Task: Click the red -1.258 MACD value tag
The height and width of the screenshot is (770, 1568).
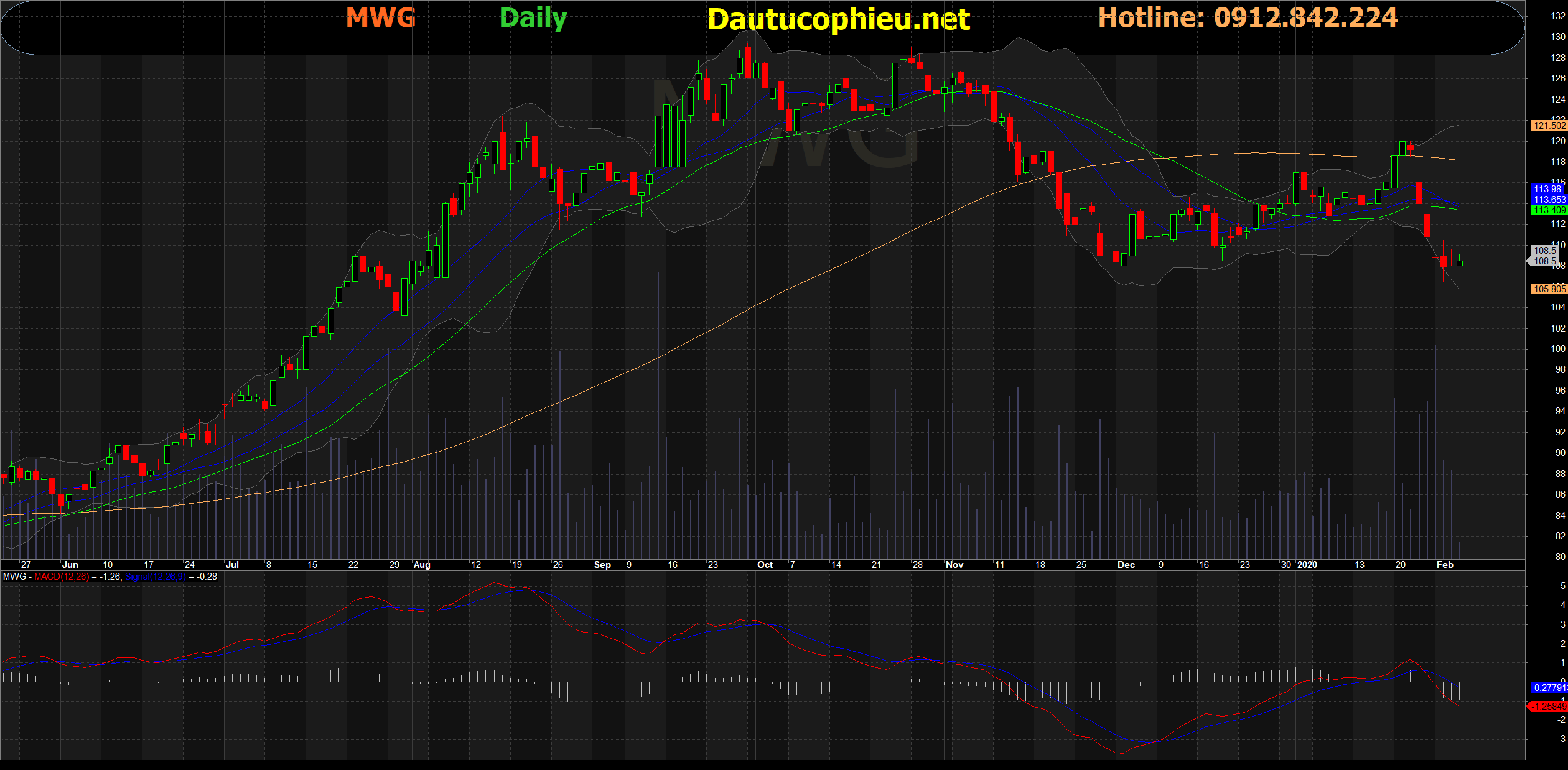Action: 1548,707
